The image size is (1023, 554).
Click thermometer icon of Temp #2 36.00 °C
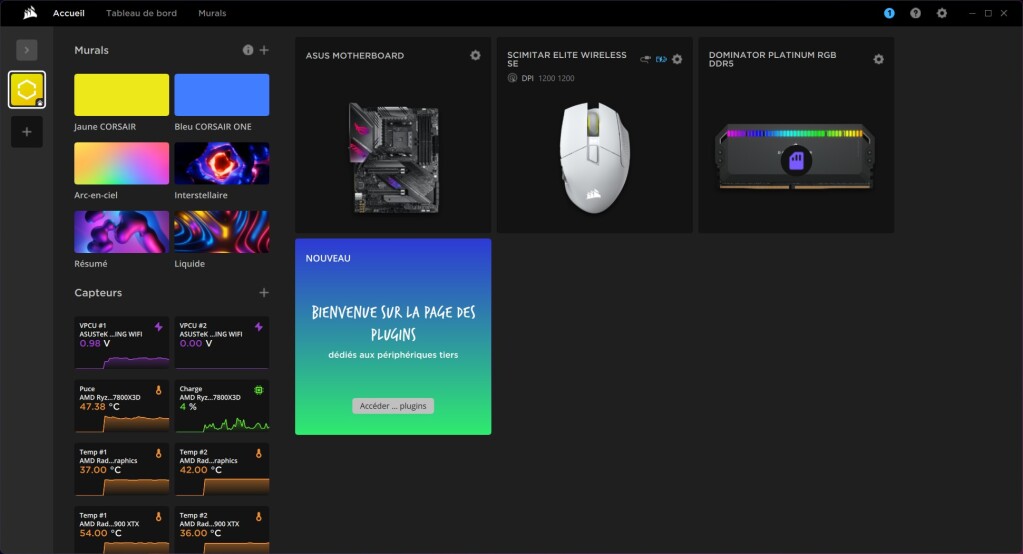point(259,516)
